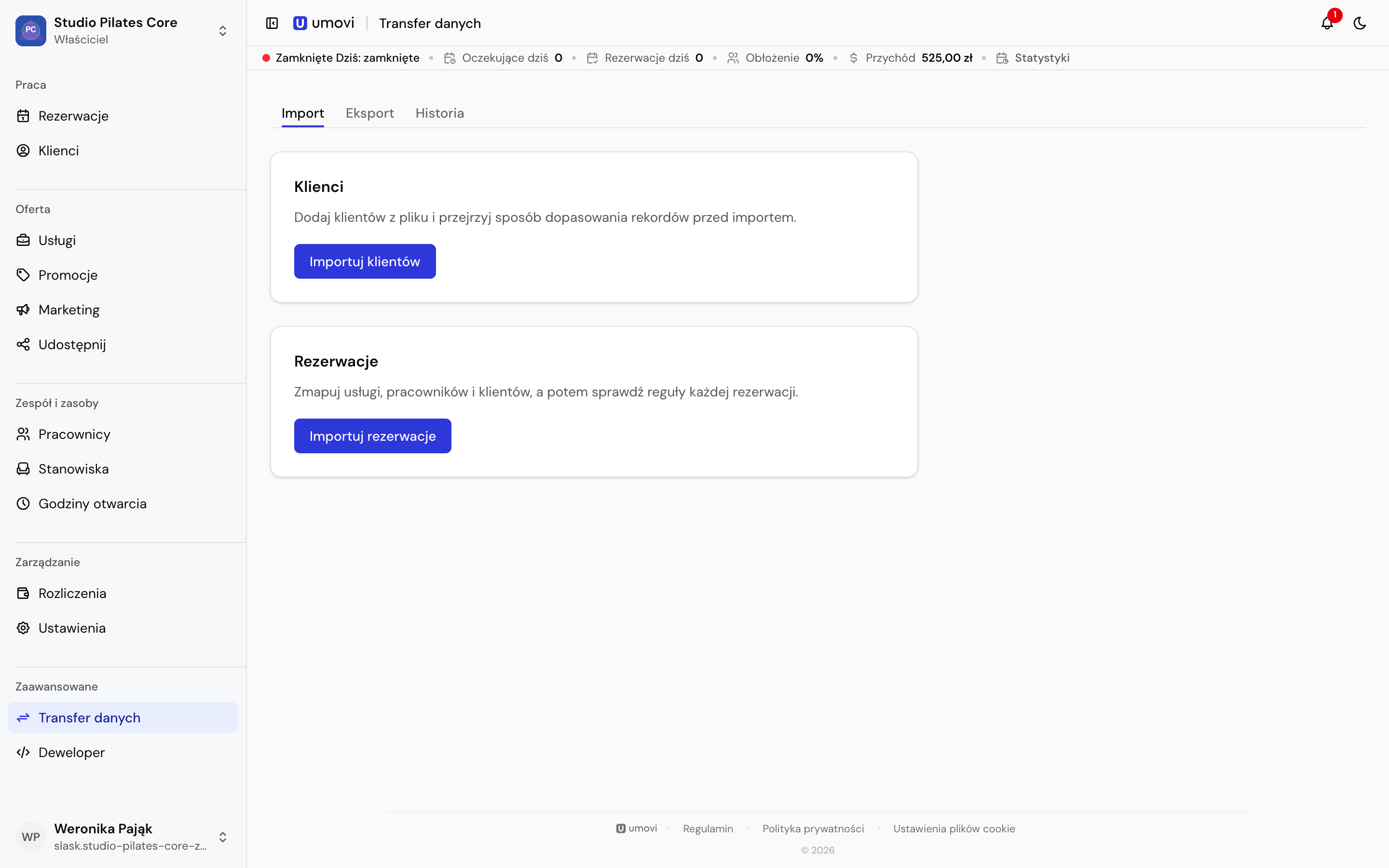Click the Ustawienia gear icon
This screenshot has width=1389, height=868.
pyautogui.click(x=23, y=628)
